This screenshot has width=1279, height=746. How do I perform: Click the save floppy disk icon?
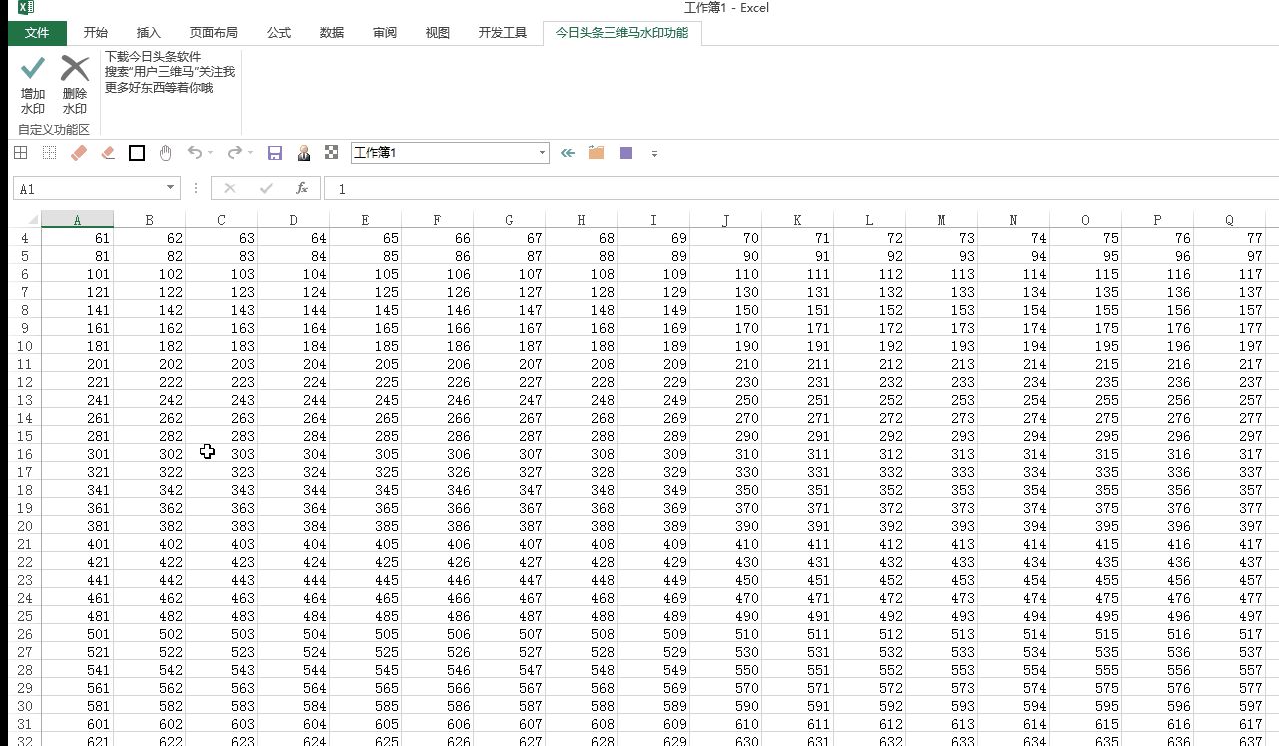[x=275, y=153]
